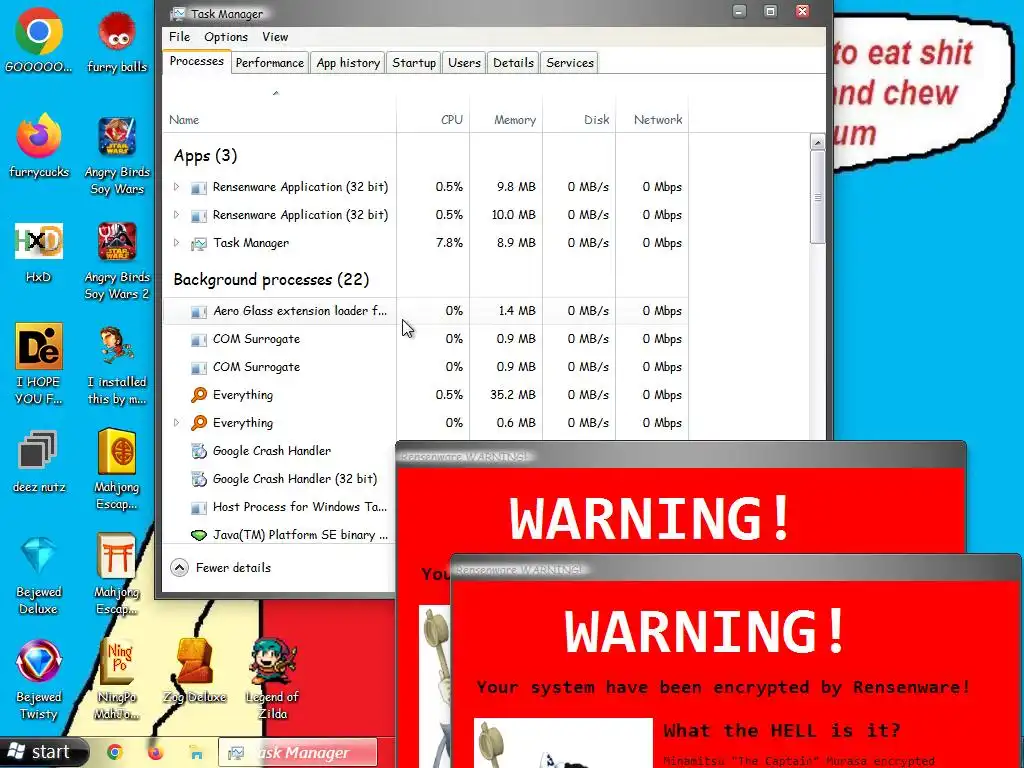This screenshot has width=1024, height=768.
Task: Open the Options menu
Action: [226, 37]
